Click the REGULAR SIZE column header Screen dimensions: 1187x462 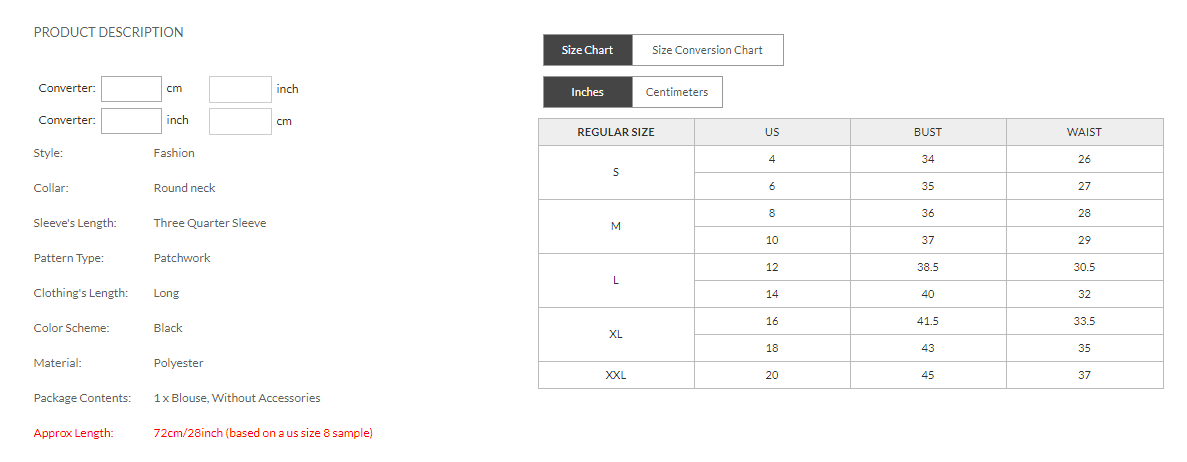[616, 132]
